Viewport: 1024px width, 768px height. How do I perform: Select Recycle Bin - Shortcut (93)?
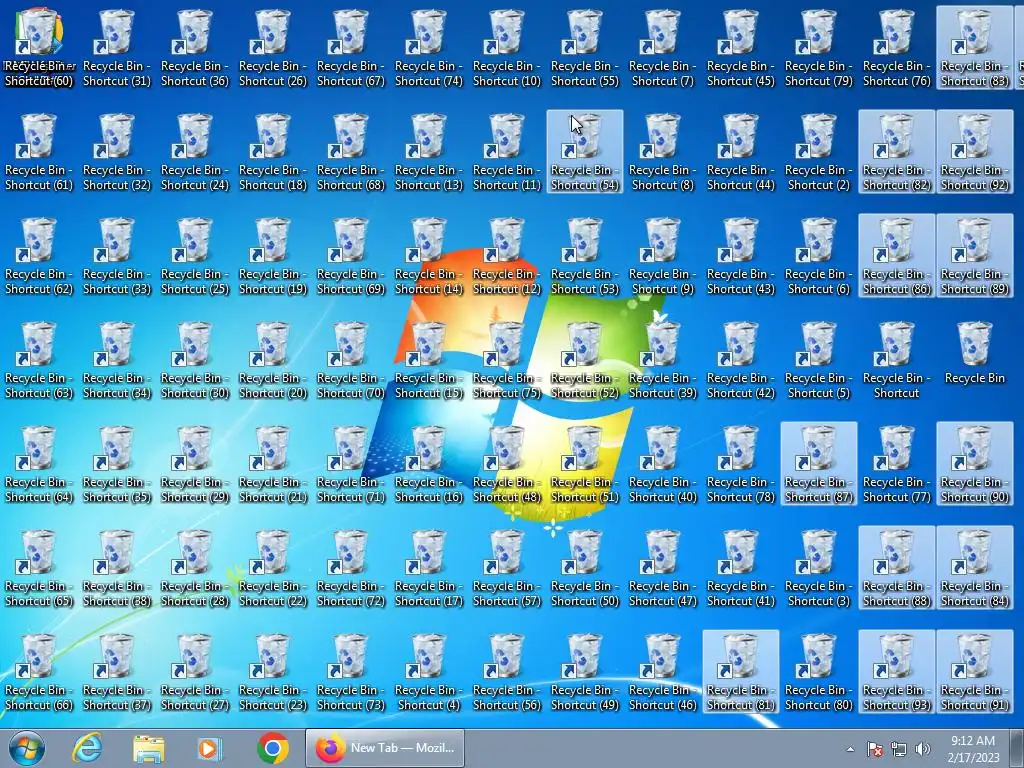tap(897, 671)
